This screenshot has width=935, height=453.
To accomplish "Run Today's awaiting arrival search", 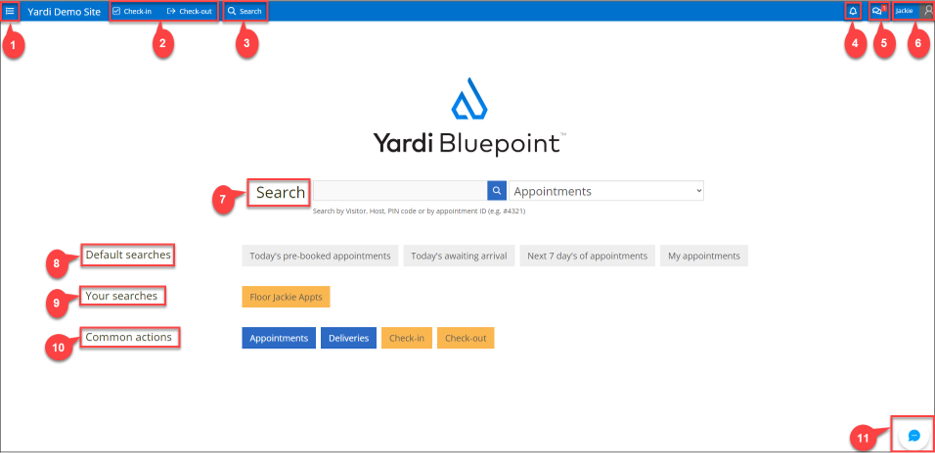I will click(x=459, y=255).
